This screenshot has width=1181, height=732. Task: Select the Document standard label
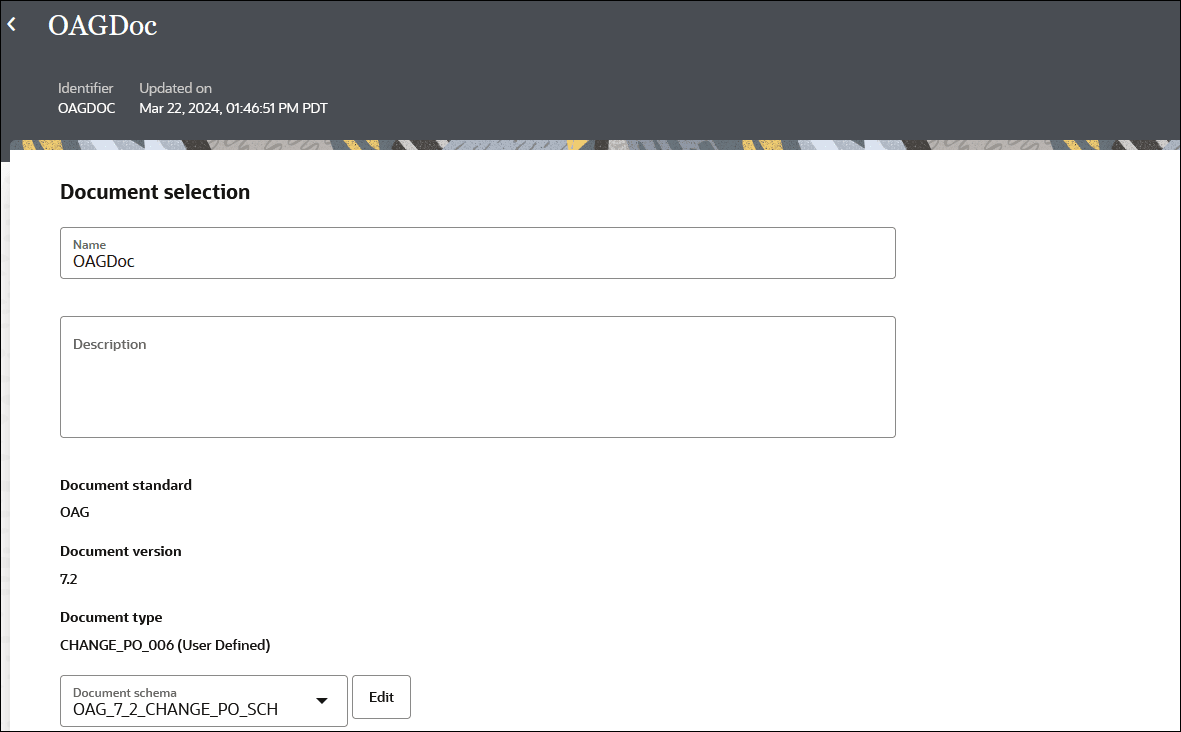tap(126, 485)
